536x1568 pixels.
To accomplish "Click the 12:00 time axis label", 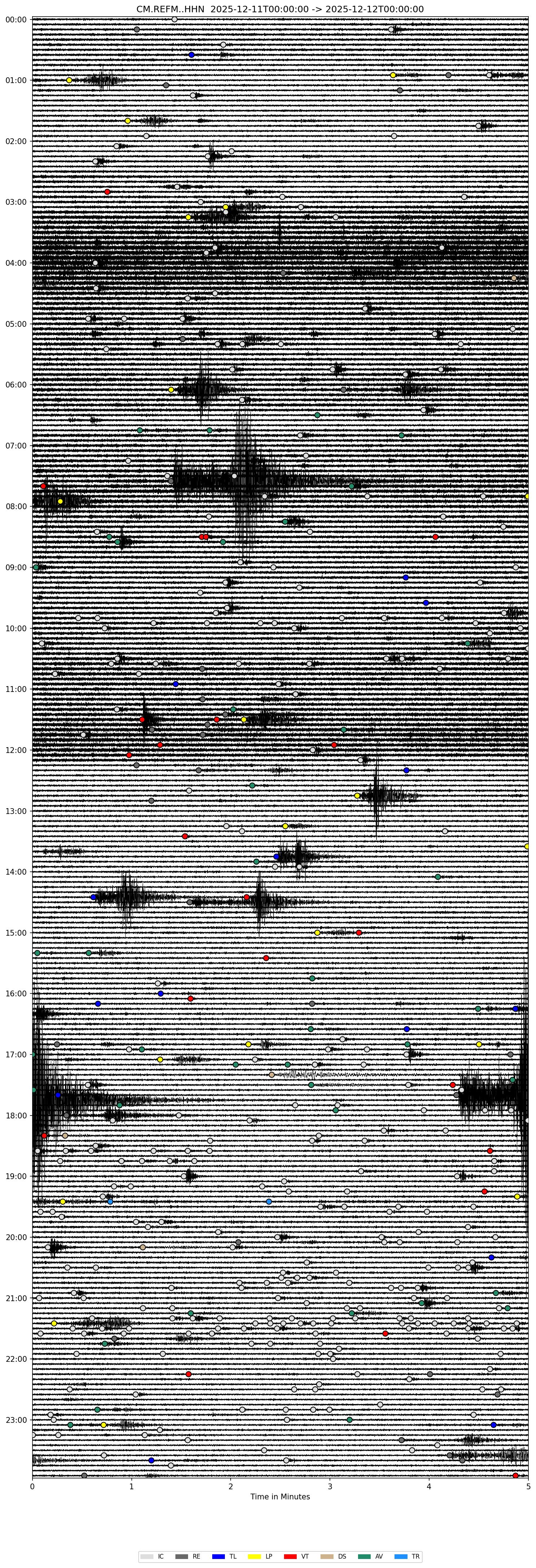I will pyautogui.click(x=16, y=750).
